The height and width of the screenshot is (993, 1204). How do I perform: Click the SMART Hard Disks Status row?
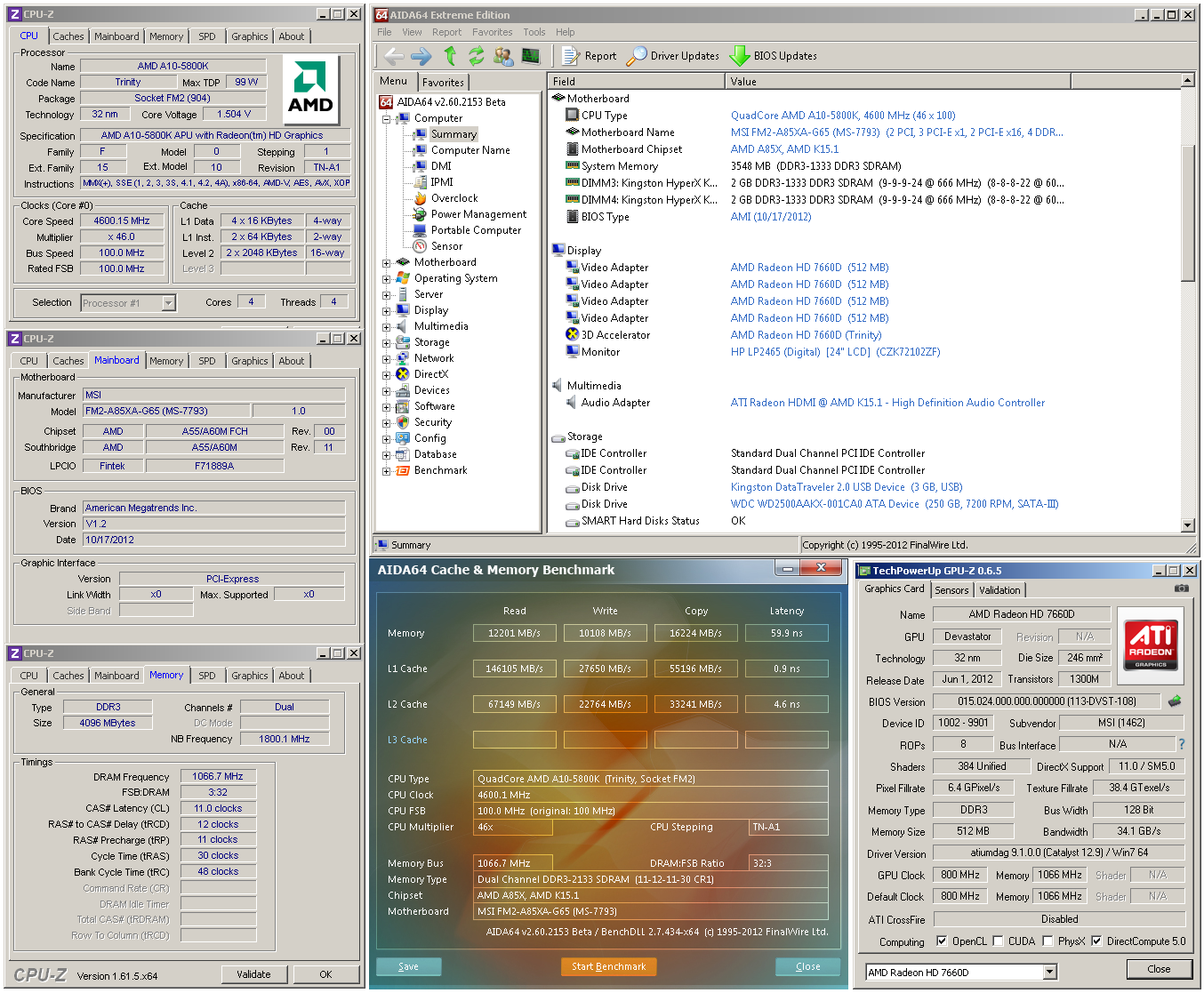(x=867, y=521)
